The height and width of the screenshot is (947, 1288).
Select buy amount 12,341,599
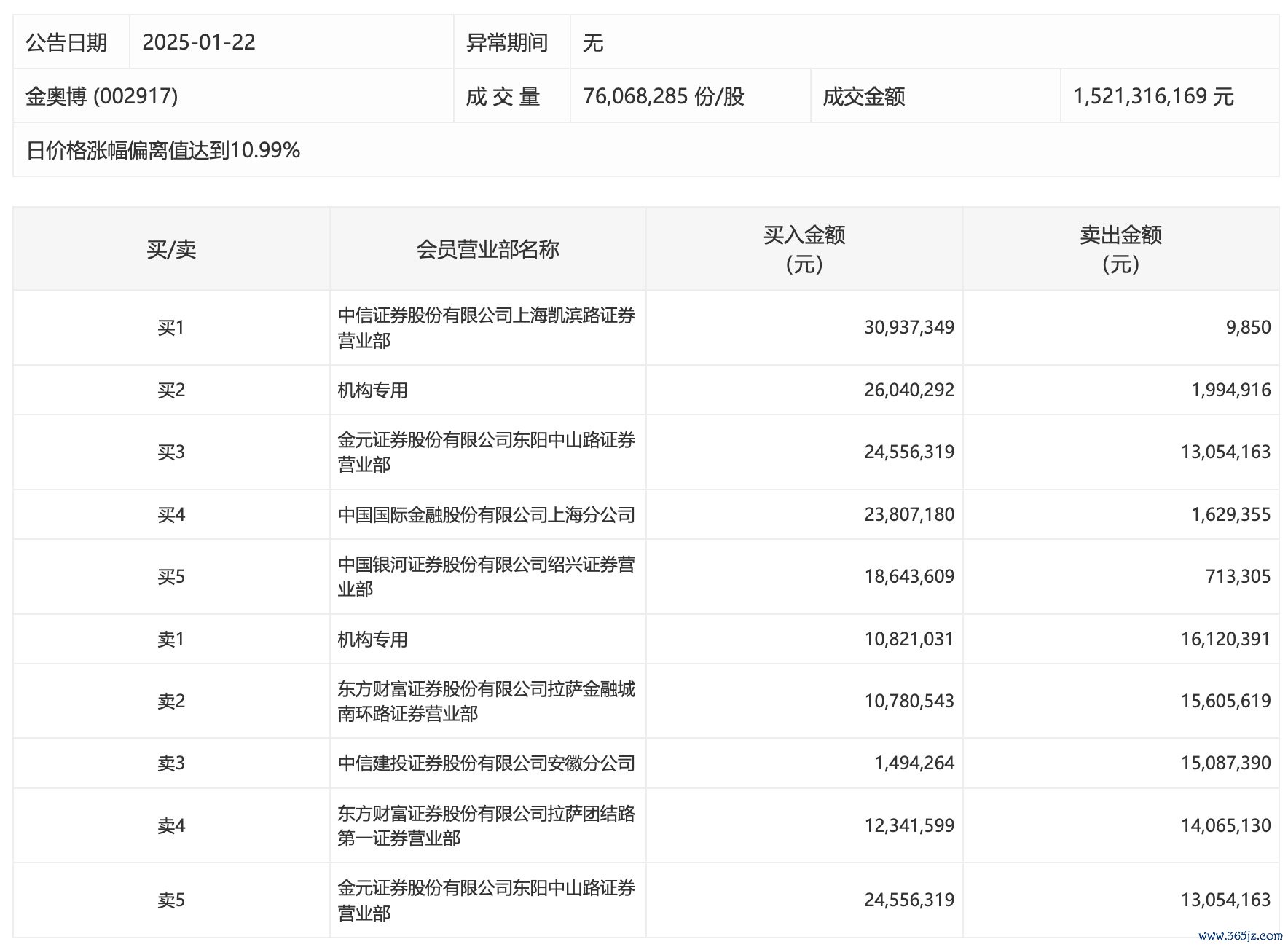[x=909, y=826]
